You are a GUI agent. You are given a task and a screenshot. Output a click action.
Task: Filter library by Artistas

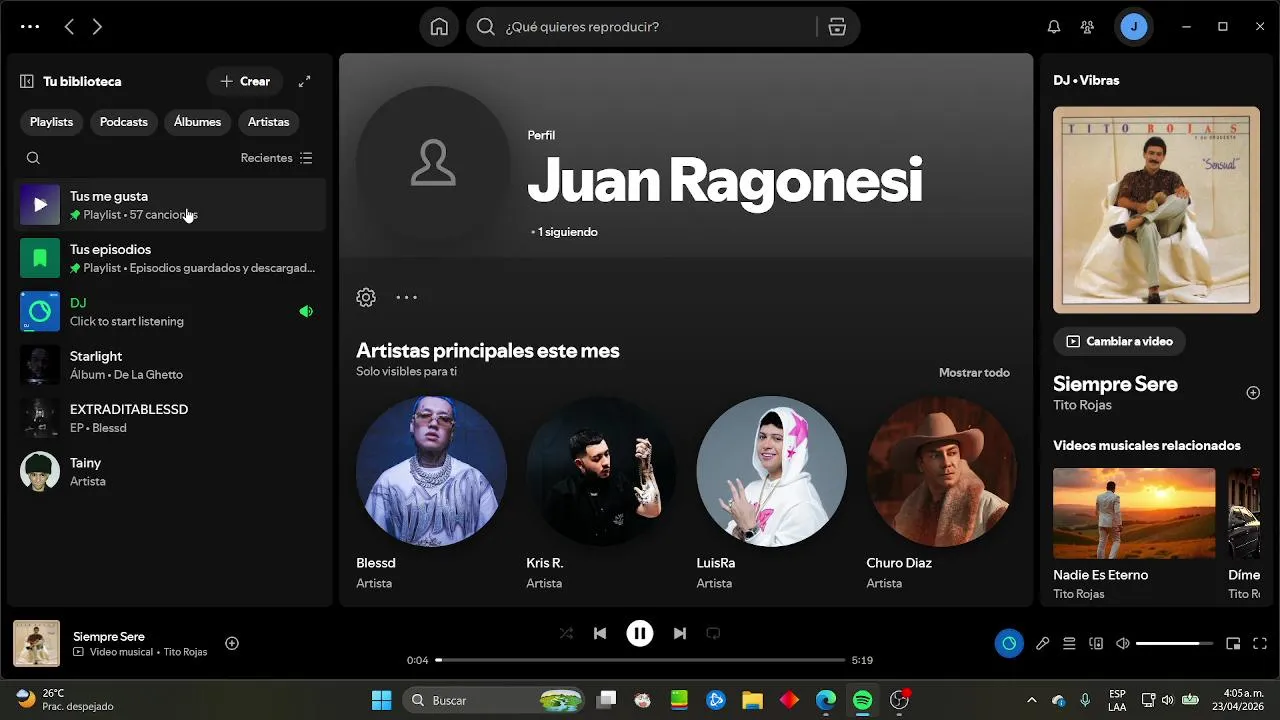pyautogui.click(x=268, y=122)
